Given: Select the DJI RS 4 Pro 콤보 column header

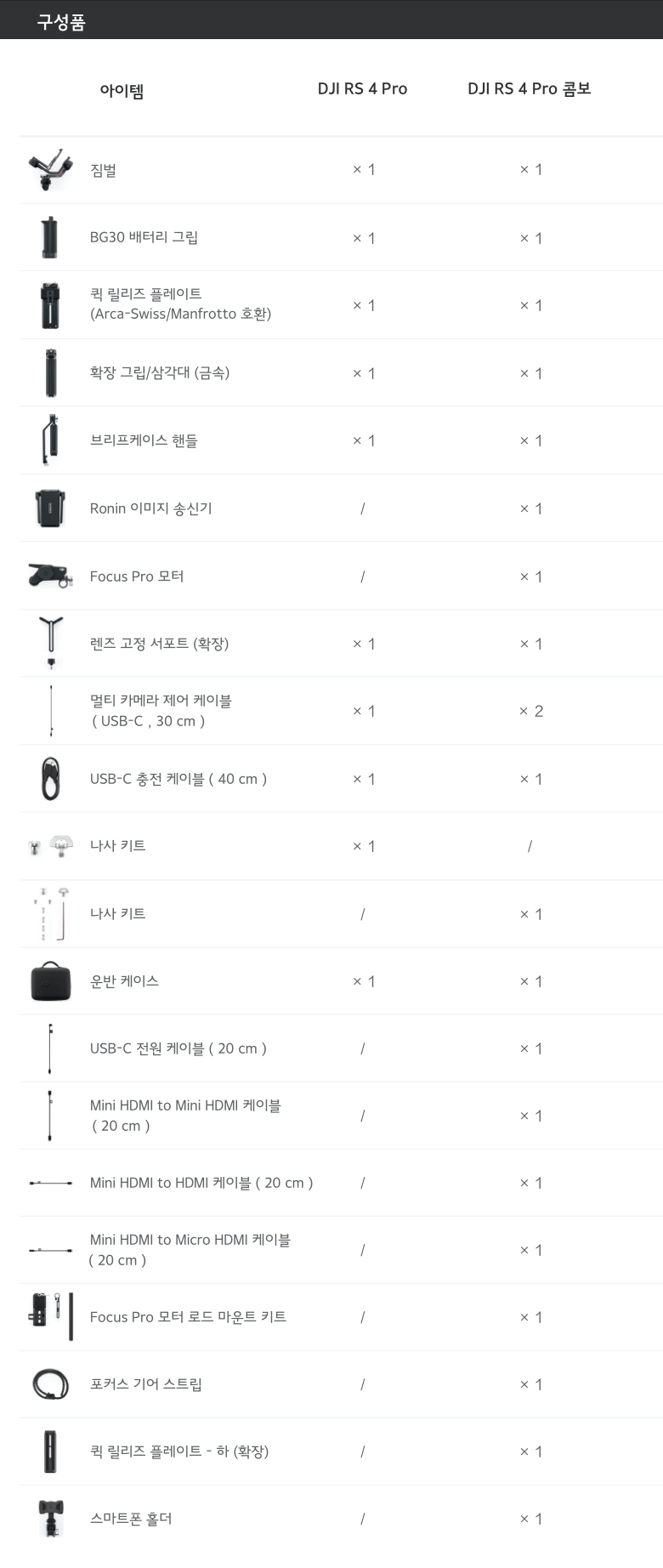Looking at the screenshot, I should [x=529, y=89].
